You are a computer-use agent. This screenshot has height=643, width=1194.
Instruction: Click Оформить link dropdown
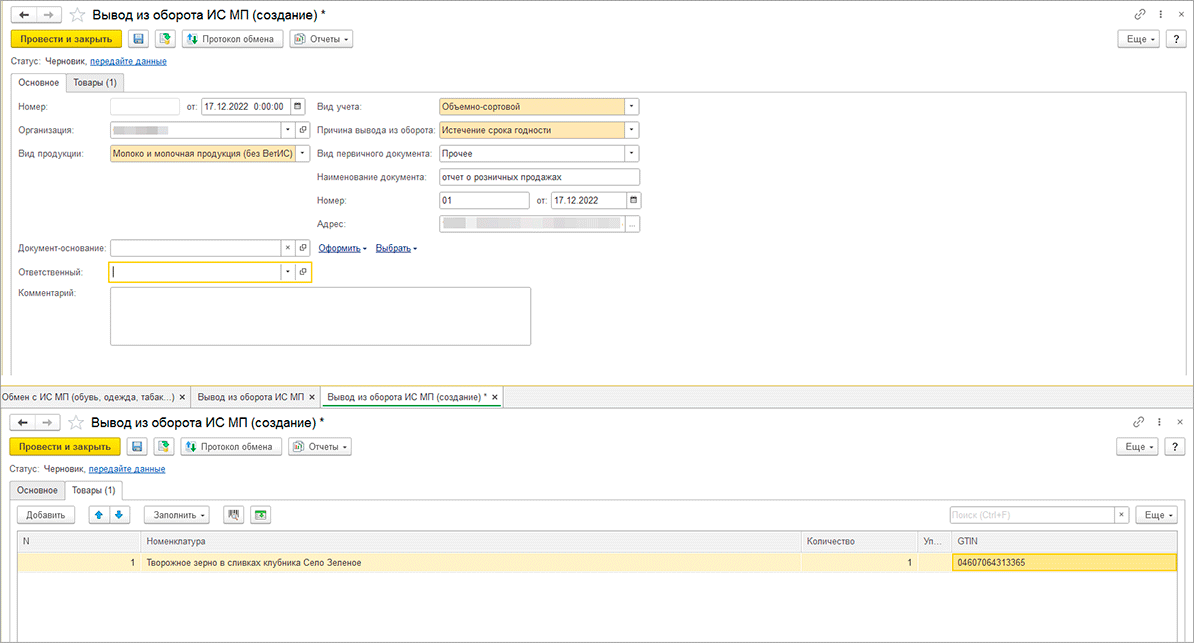(342, 248)
